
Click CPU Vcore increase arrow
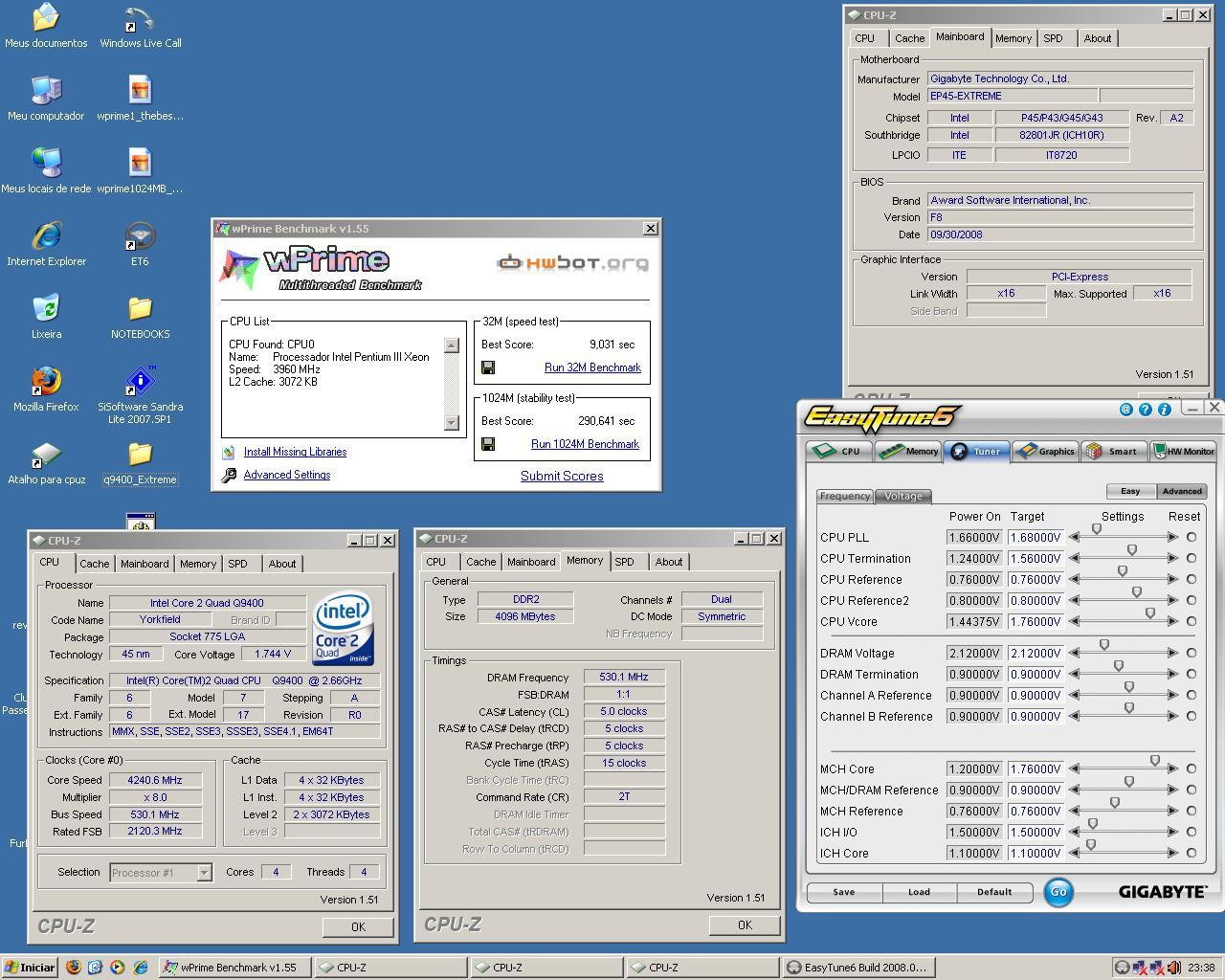click(1173, 621)
